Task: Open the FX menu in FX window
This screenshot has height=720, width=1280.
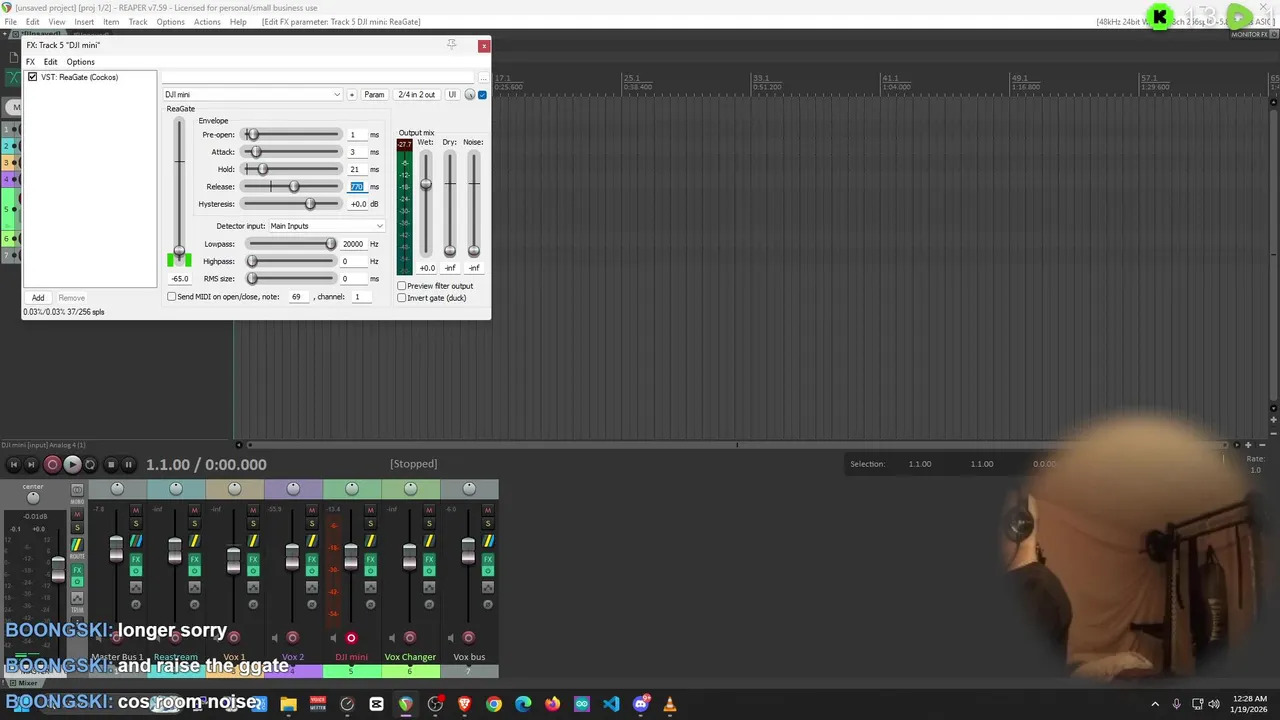Action: [x=30, y=62]
